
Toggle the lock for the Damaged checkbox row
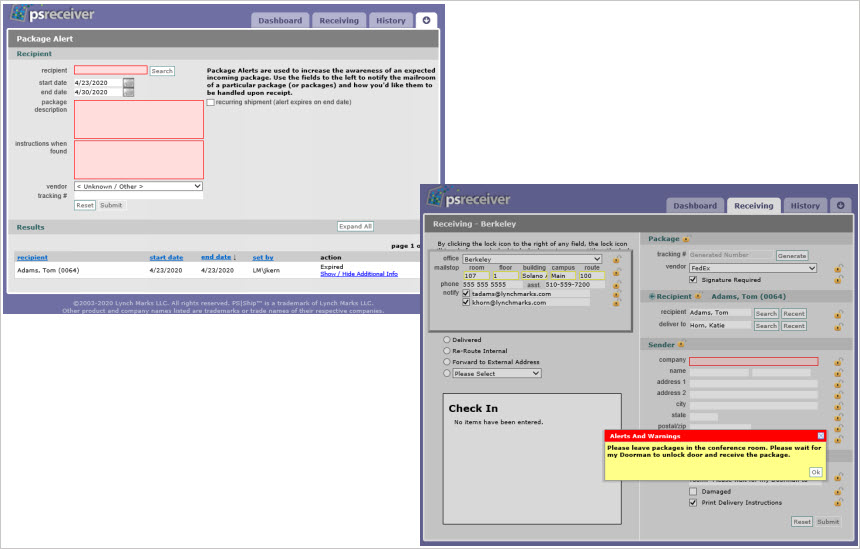[838, 491]
